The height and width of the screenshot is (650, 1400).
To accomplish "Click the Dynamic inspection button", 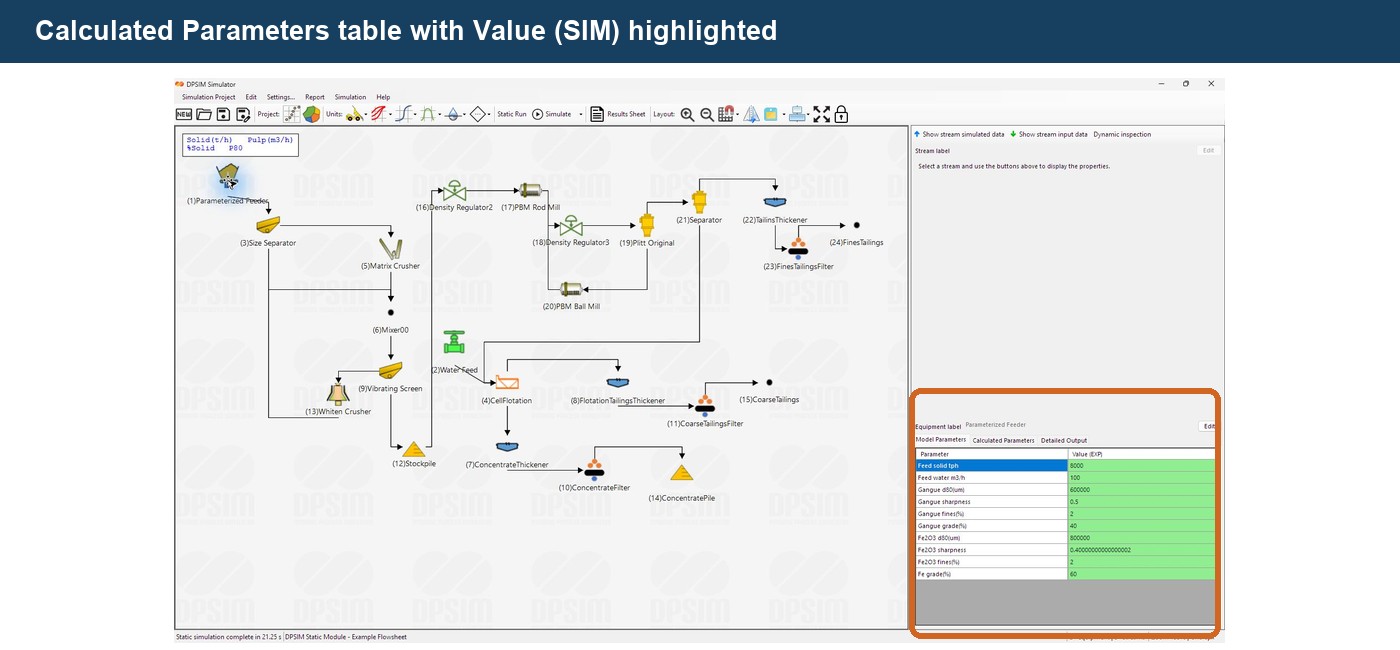I will (x=1122, y=134).
